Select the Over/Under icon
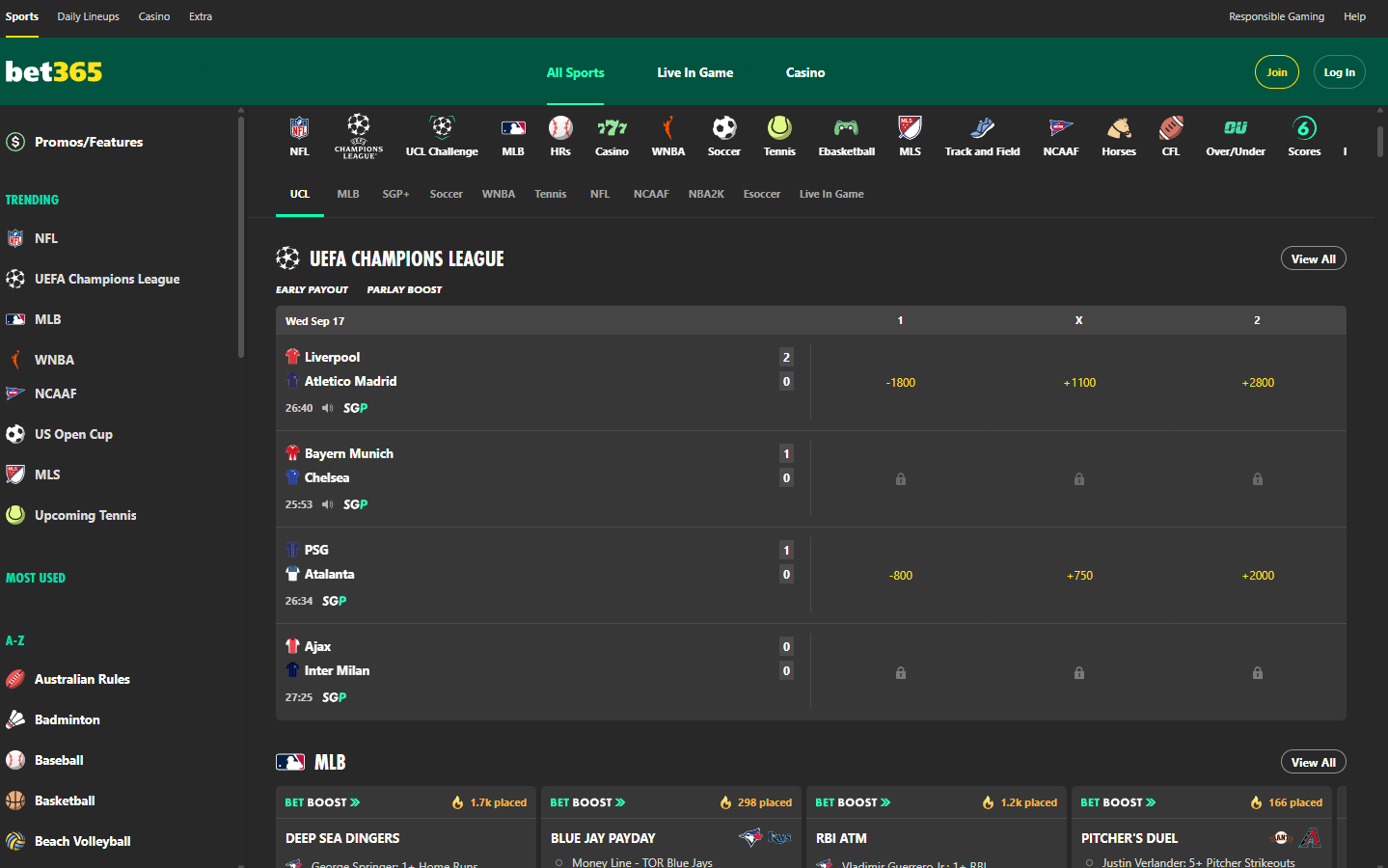The image size is (1388, 868). tap(1236, 125)
